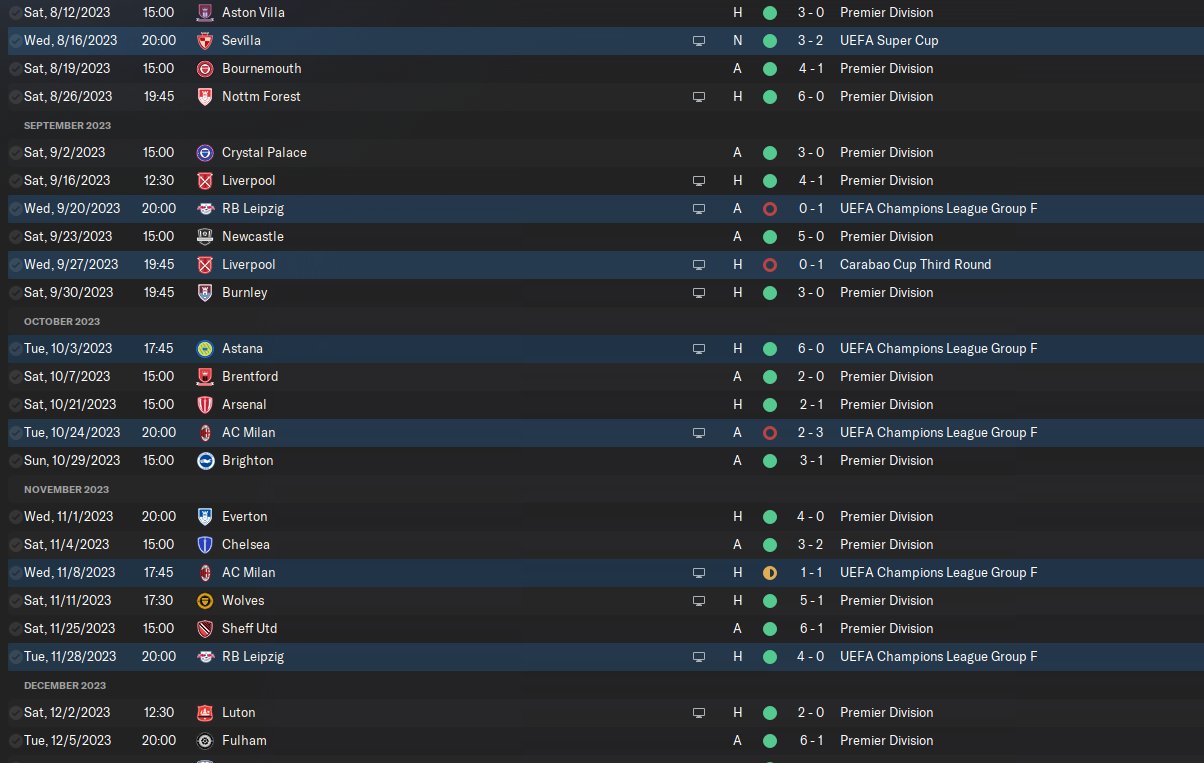Click red loss indicator on Carabao Cup match

click(x=769, y=265)
